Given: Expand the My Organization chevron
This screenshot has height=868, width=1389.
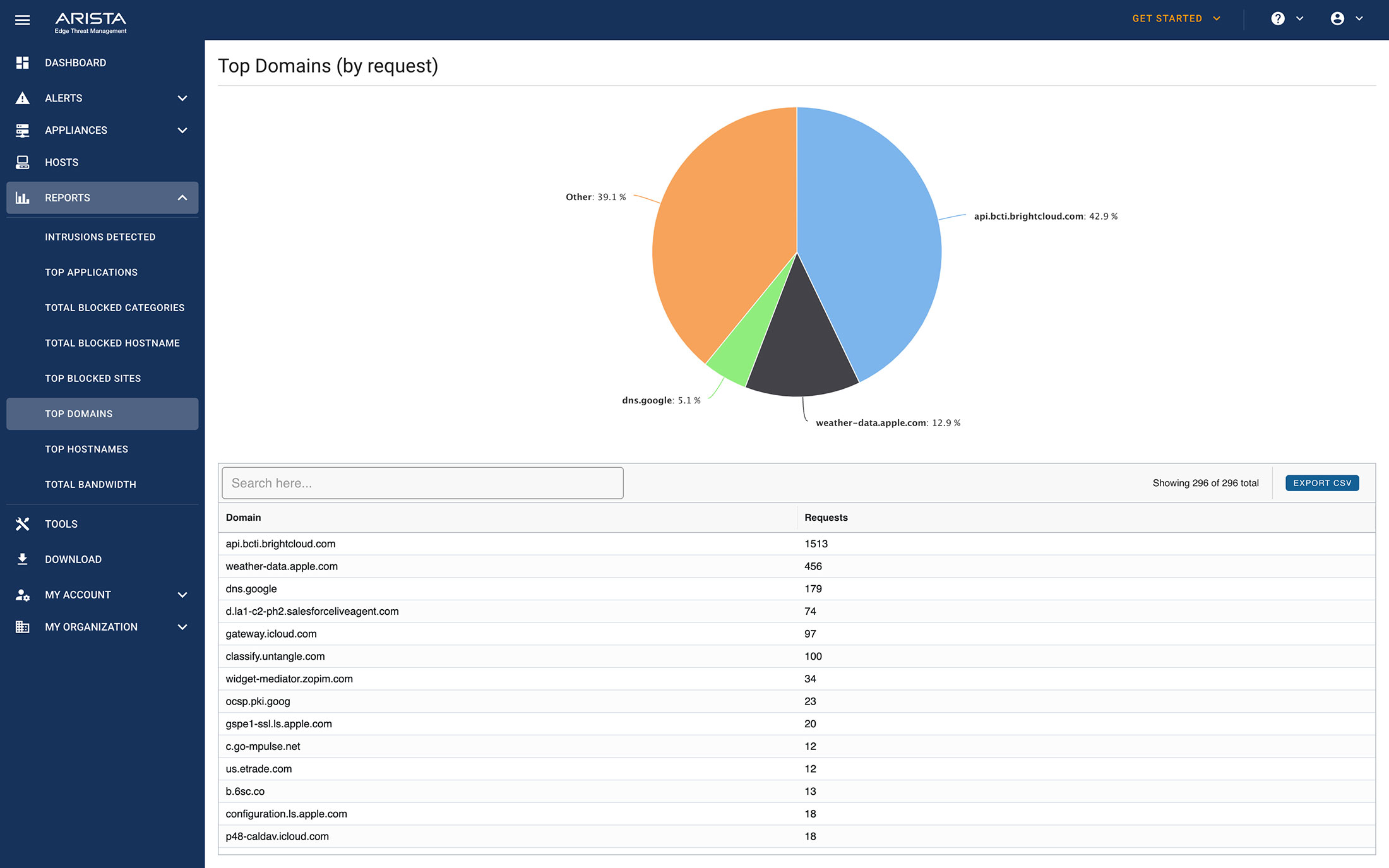Looking at the screenshot, I should (x=182, y=627).
